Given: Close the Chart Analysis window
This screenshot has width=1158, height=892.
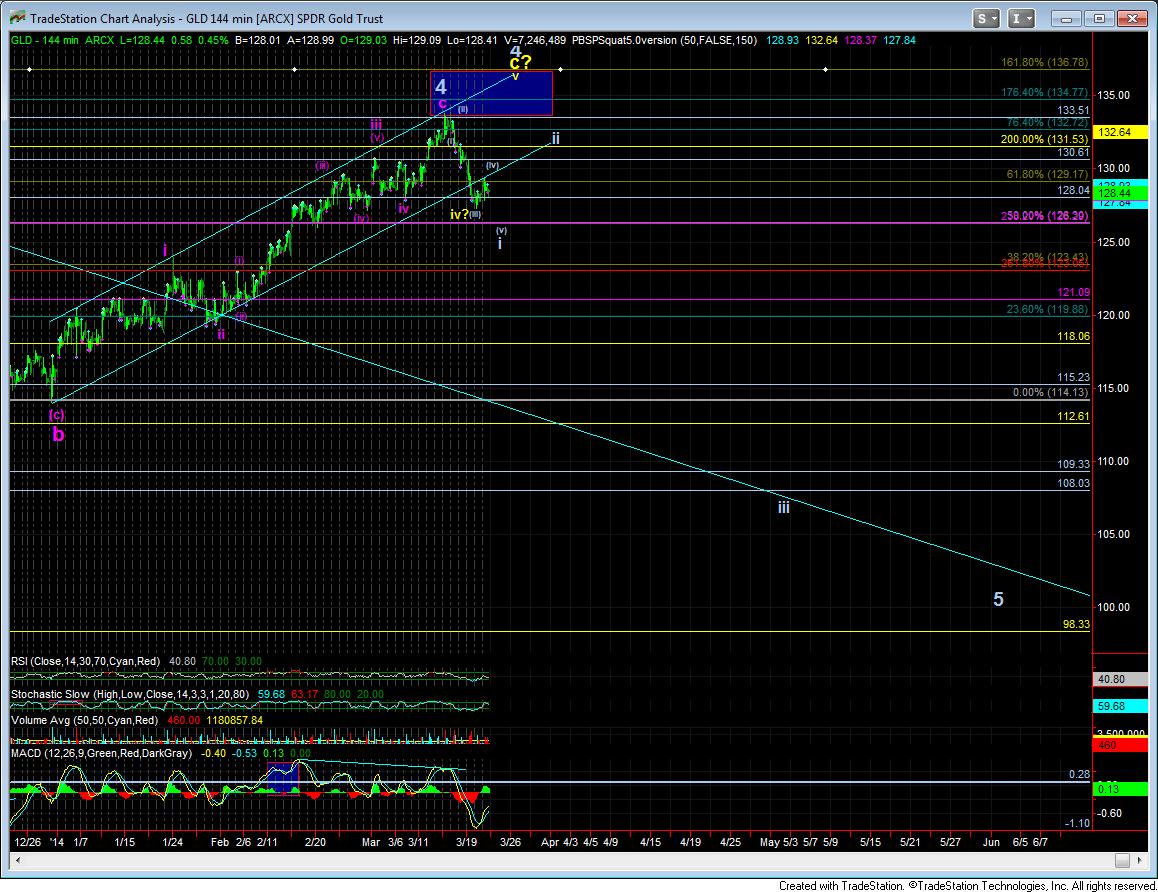Looking at the screenshot, I should 1131,18.
